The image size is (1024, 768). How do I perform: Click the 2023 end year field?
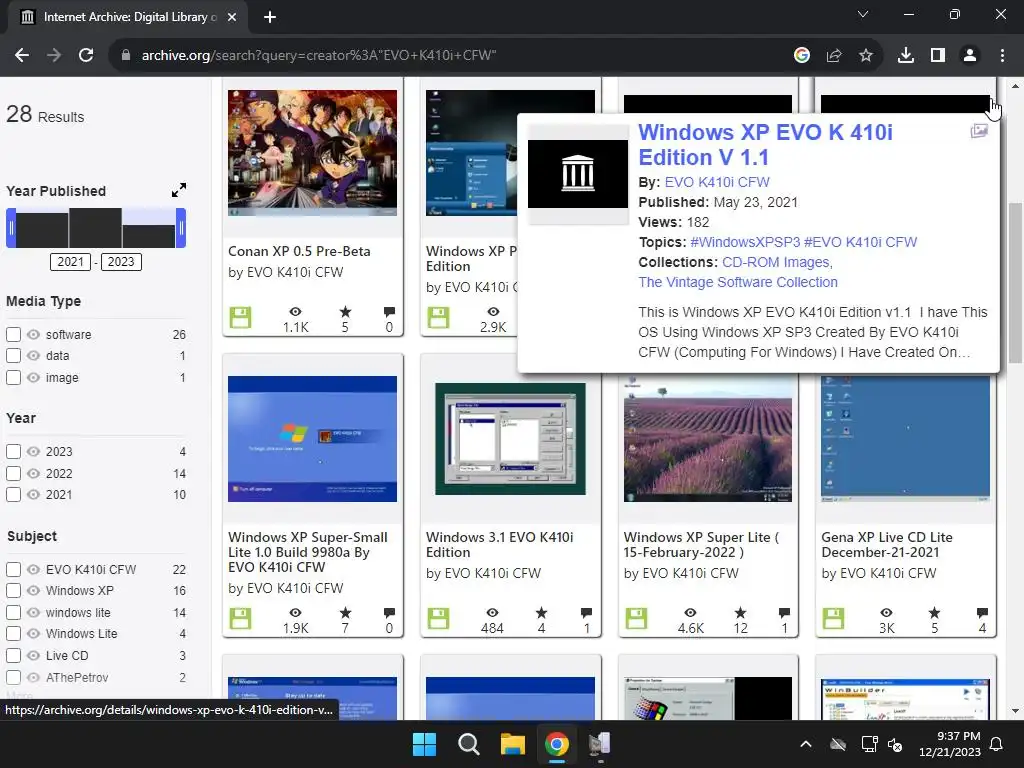click(x=121, y=262)
